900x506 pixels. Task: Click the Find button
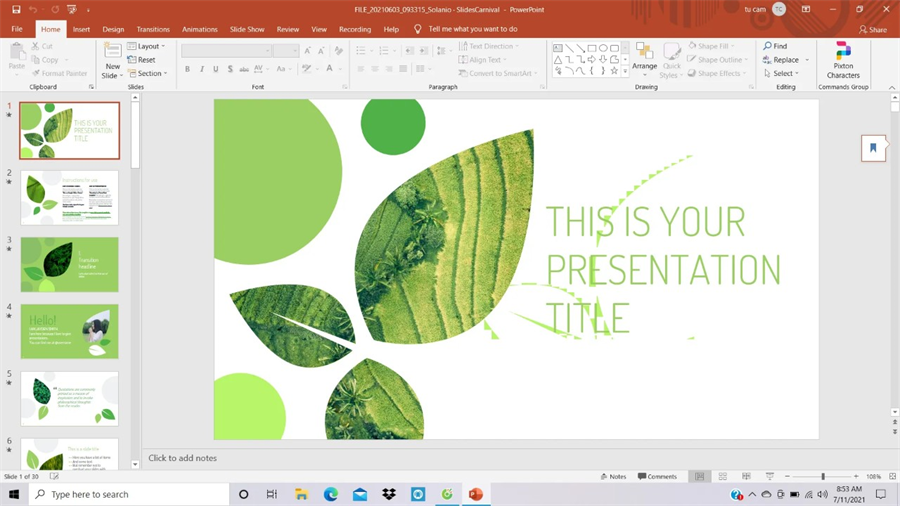click(x=775, y=46)
